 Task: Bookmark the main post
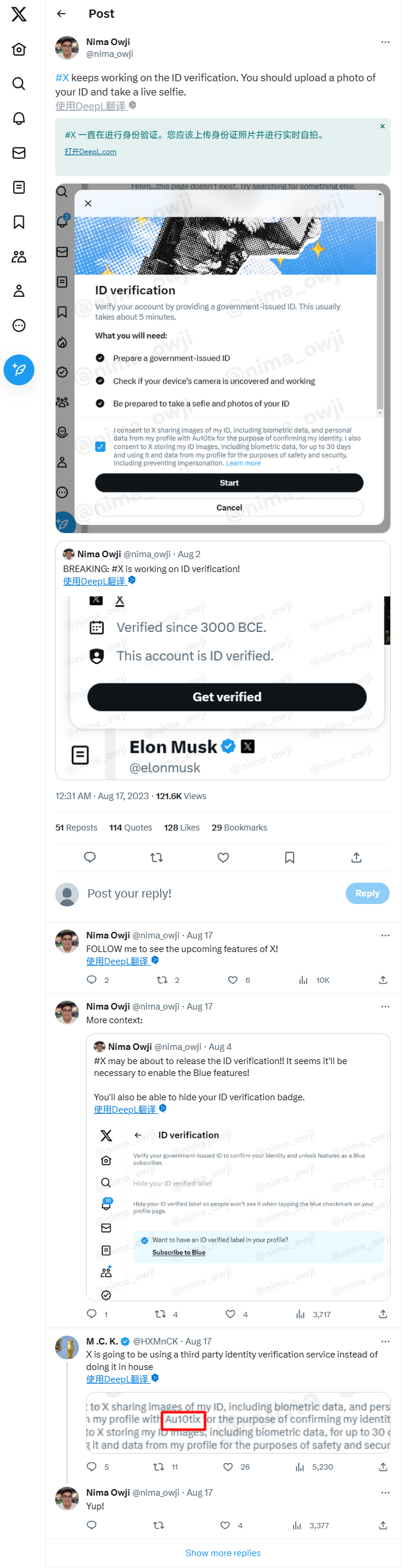(x=289, y=858)
